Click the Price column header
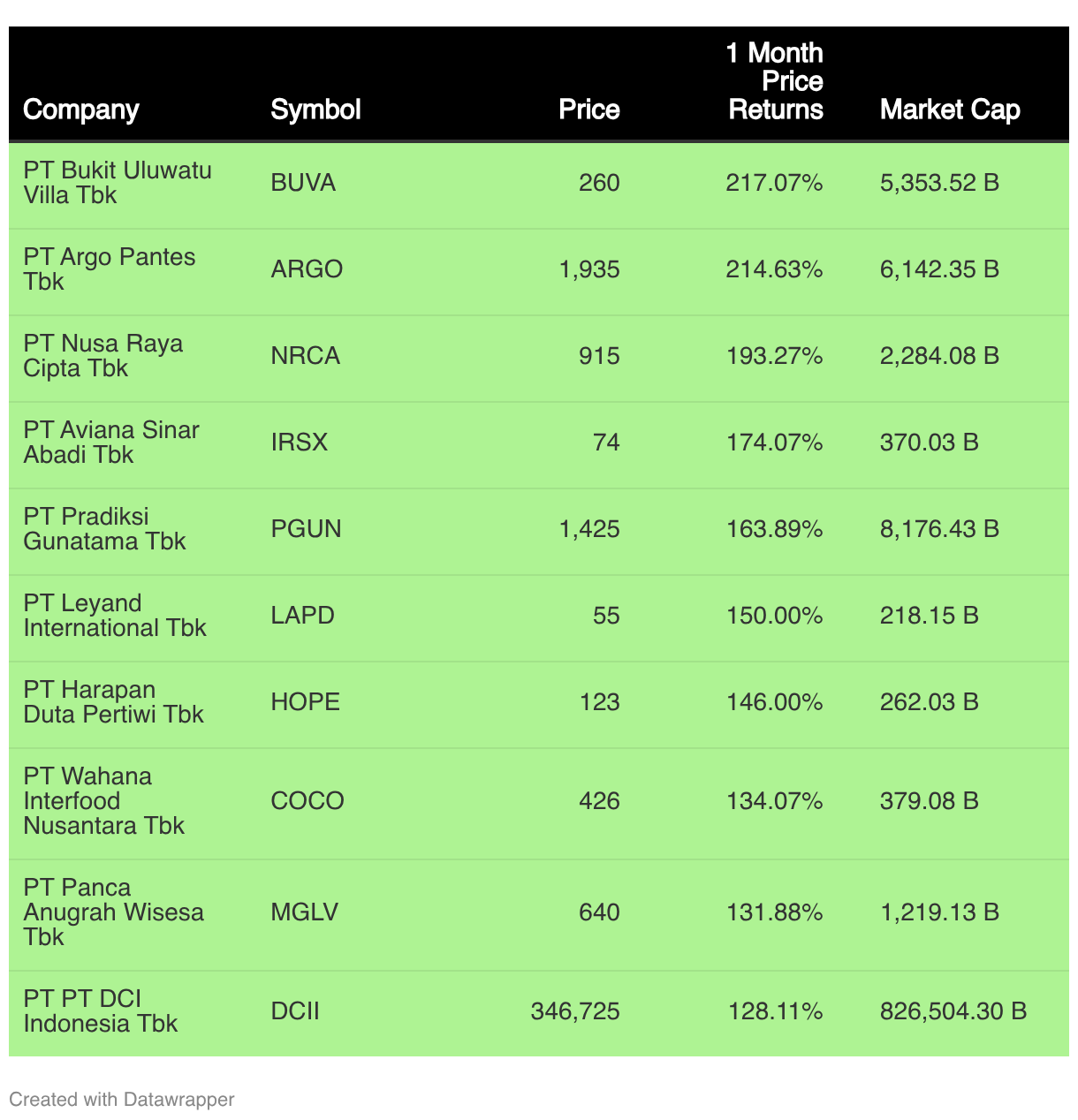The height and width of the screenshot is (1120, 1078). pyautogui.click(x=589, y=110)
